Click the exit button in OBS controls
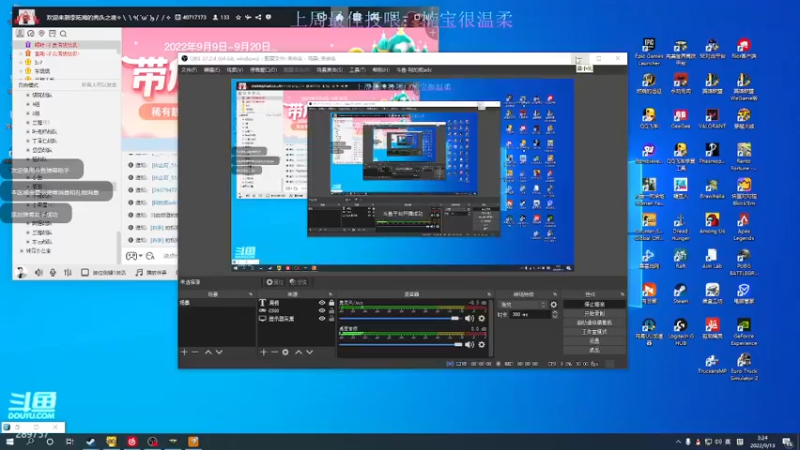The width and height of the screenshot is (800, 450). click(594, 350)
